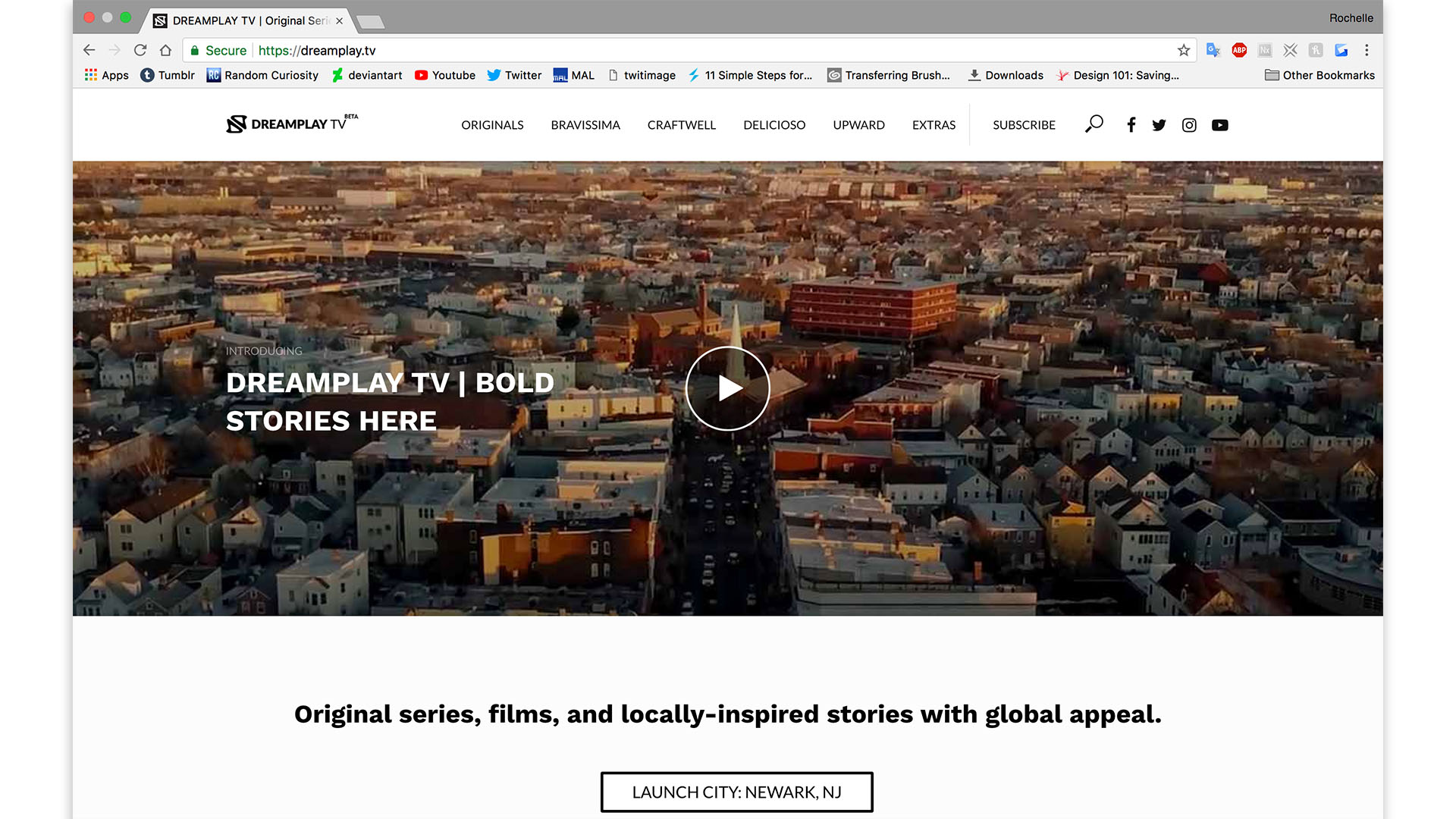Visit the Instagram profile icon
Image resolution: width=1456 pixels, height=819 pixels.
(x=1189, y=125)
